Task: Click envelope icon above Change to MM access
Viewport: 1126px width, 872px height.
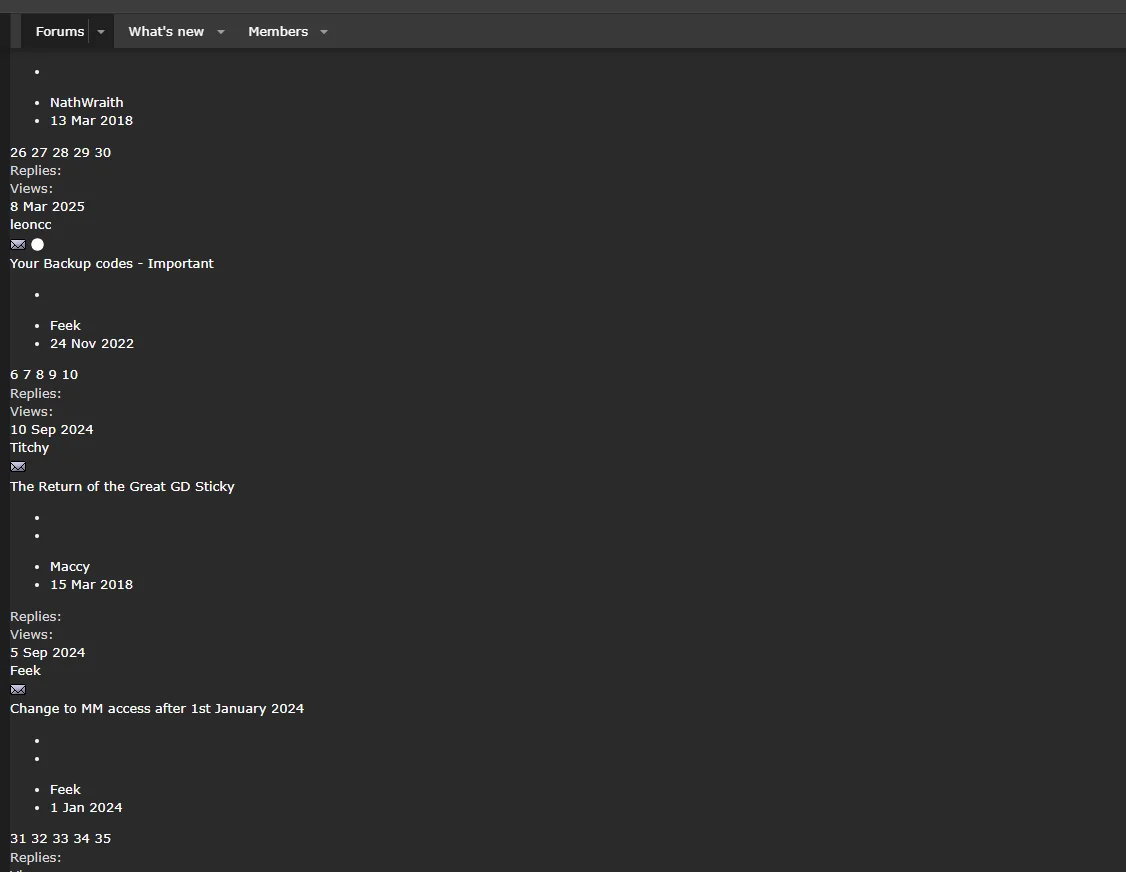Action: point(18,690)
